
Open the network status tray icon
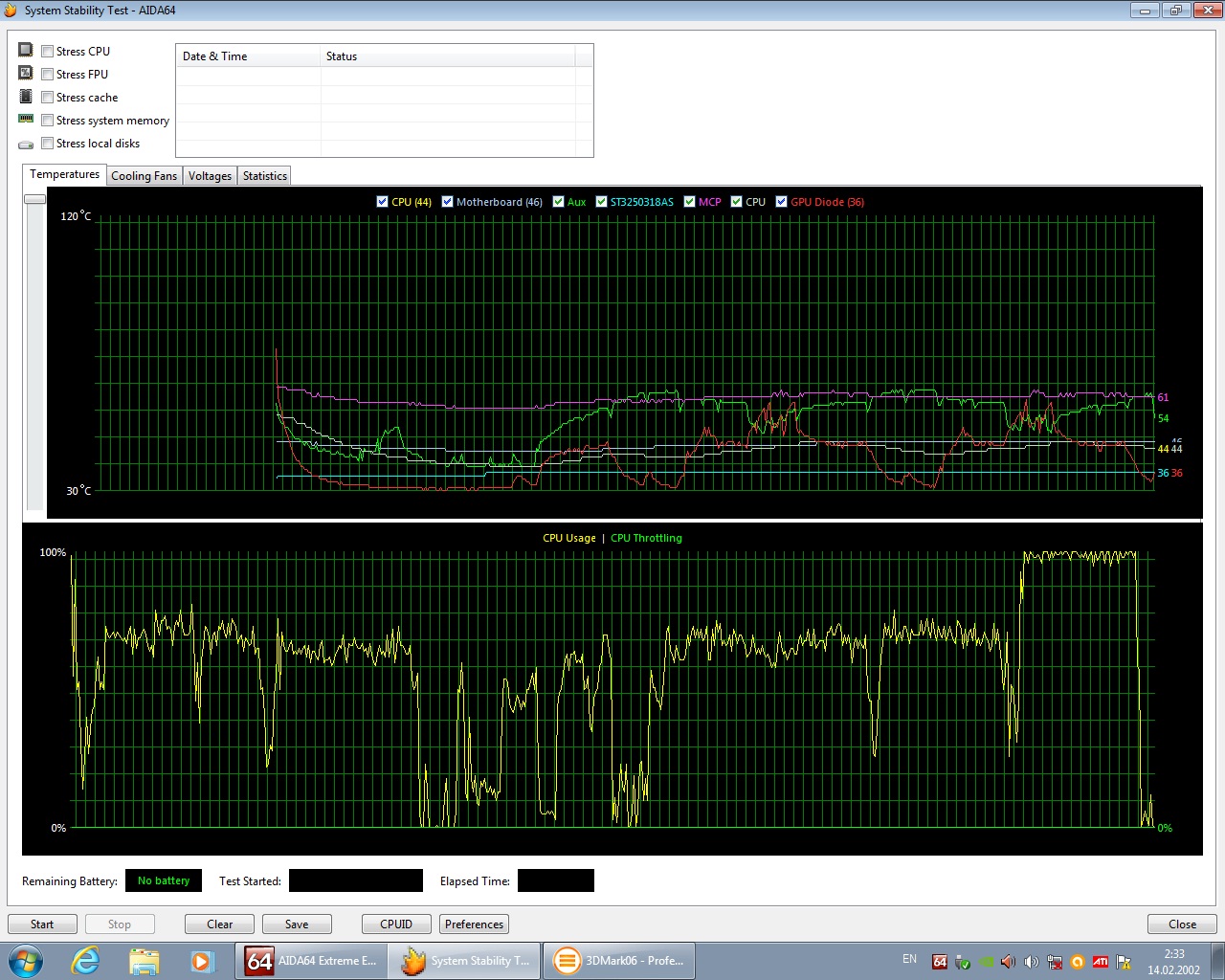[1055, 962]
